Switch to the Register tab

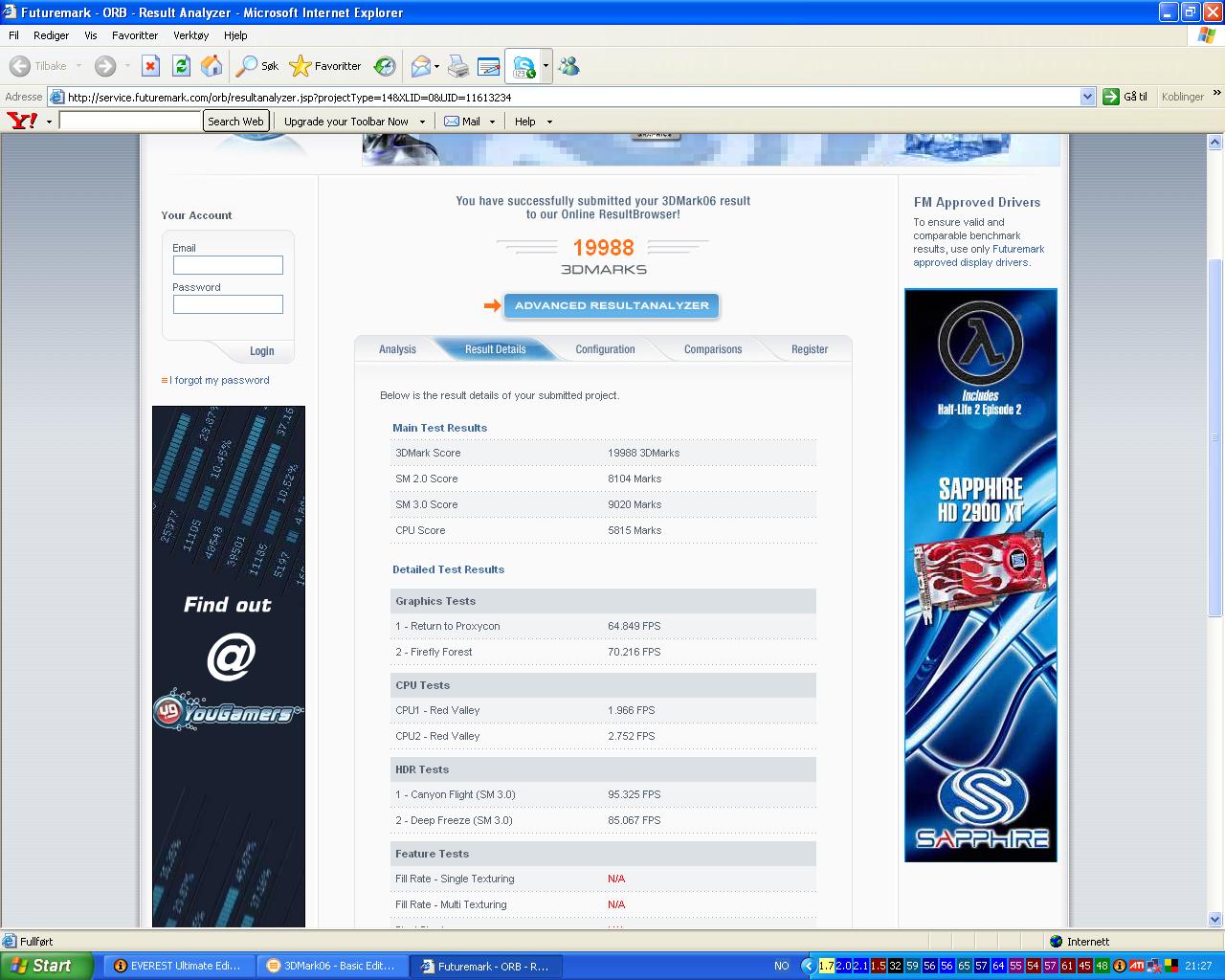810,349
